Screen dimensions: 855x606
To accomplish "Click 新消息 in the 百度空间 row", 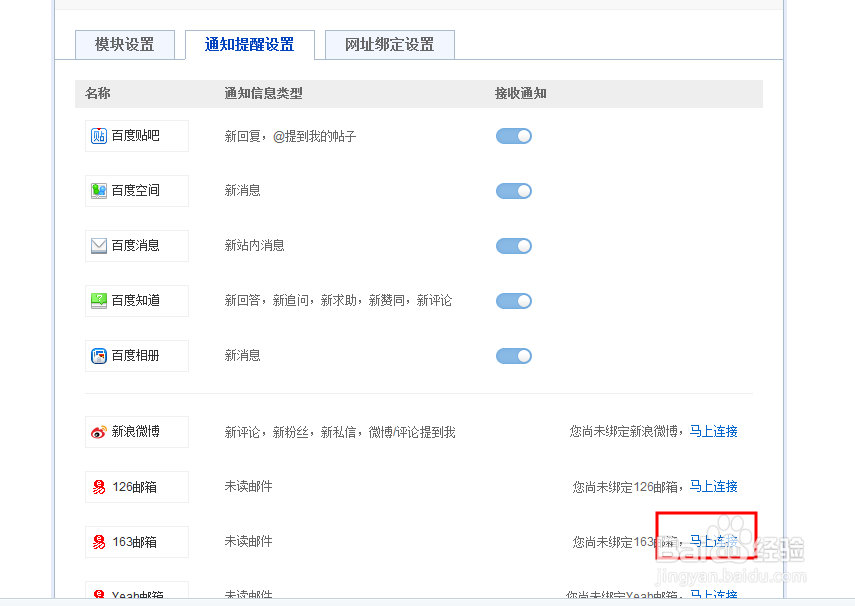I will 242,191.
